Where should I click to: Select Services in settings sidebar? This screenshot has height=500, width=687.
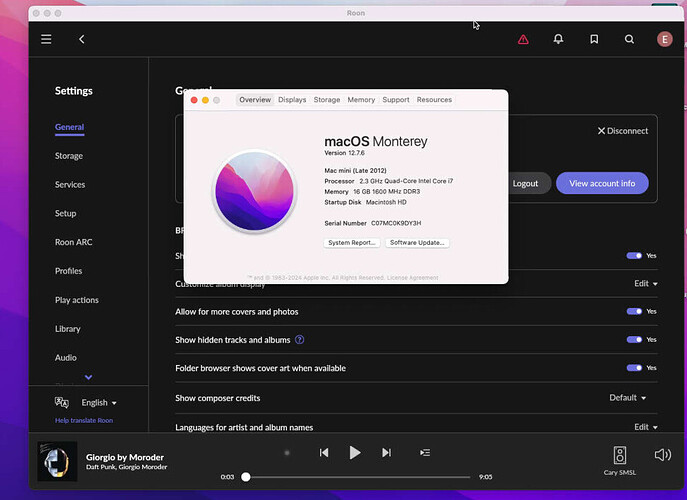[x=70, y=184]
